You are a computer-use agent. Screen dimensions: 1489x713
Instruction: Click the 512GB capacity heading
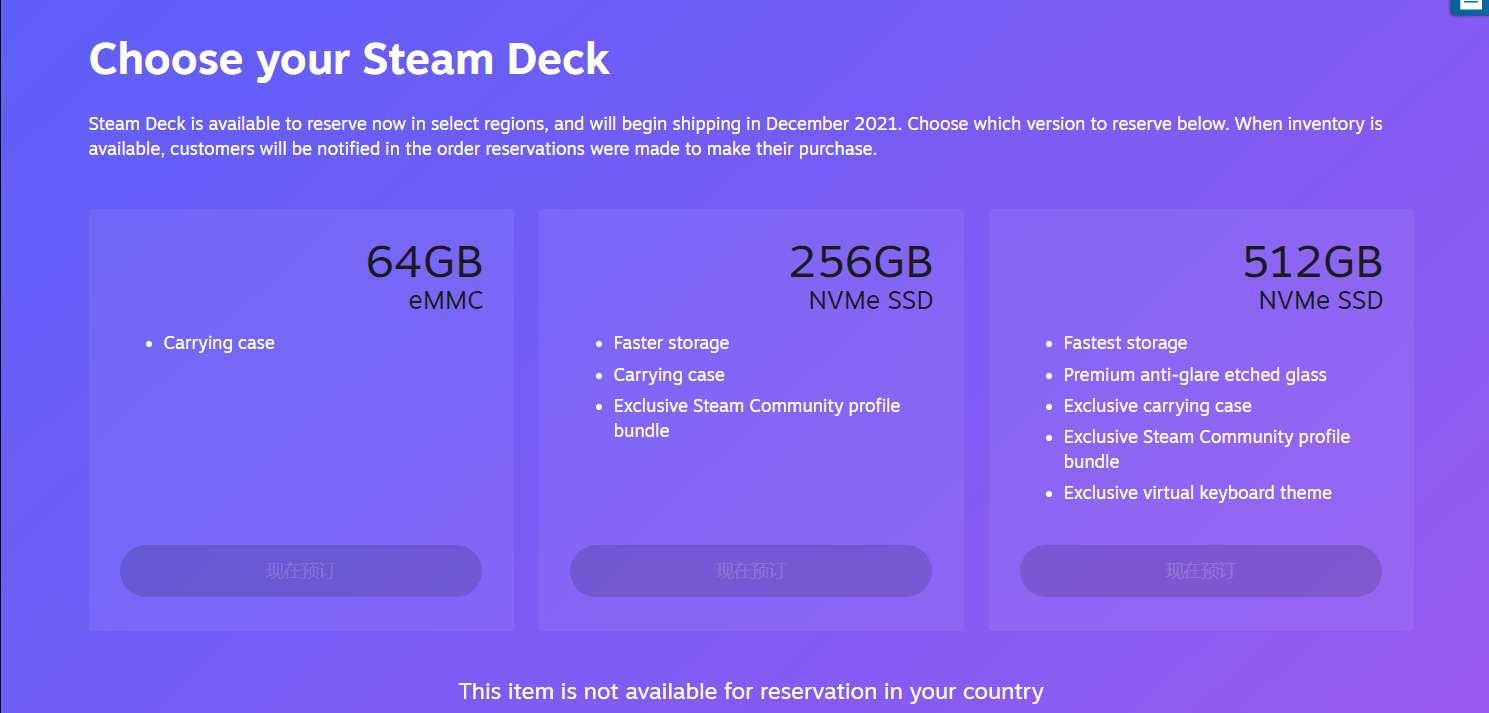(1312, 263)
